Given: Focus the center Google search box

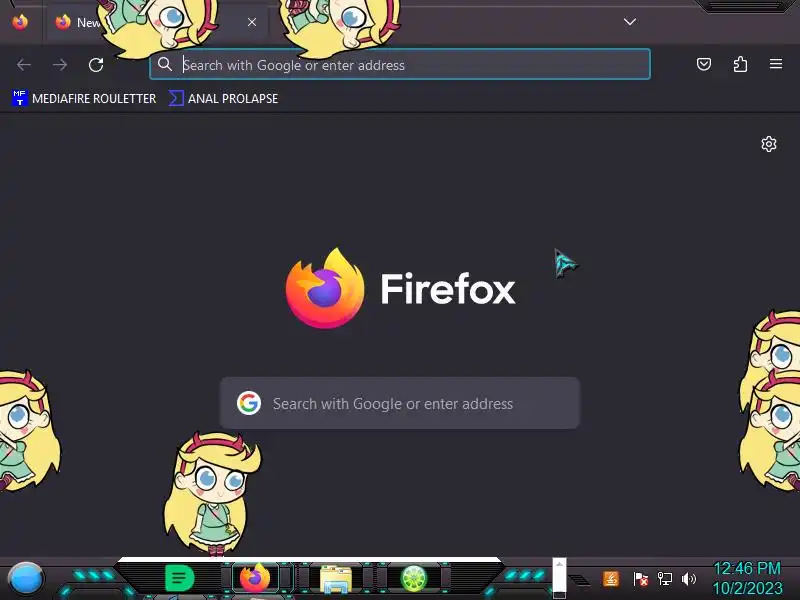Looking at the screenshot, I should tap(400, 403).
